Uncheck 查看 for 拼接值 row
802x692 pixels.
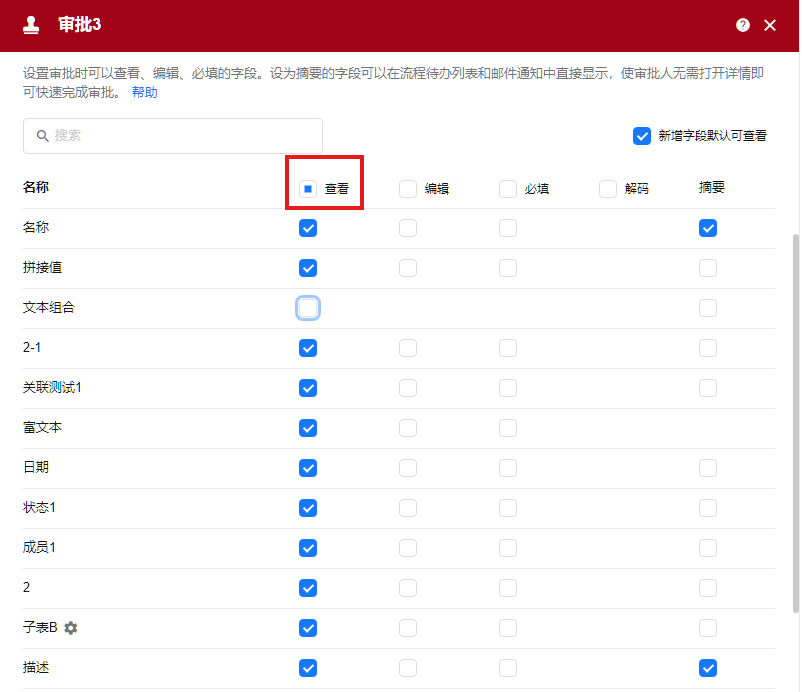pyautogui.click(x=308, y=268)
